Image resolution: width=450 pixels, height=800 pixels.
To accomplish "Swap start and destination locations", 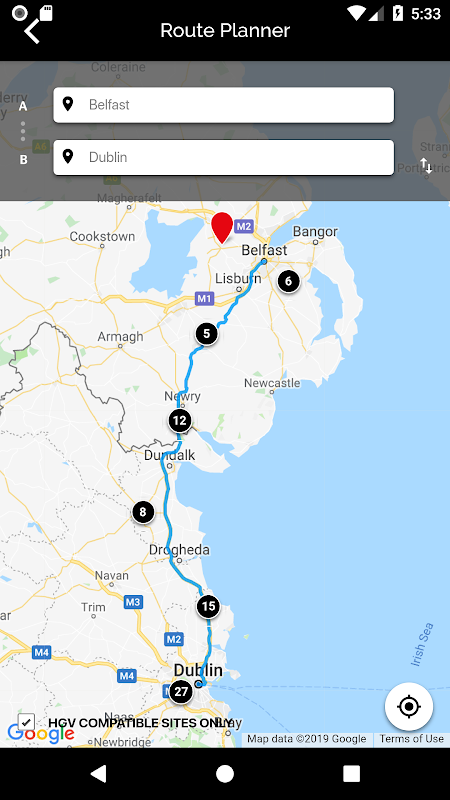I will click(426, 165).
